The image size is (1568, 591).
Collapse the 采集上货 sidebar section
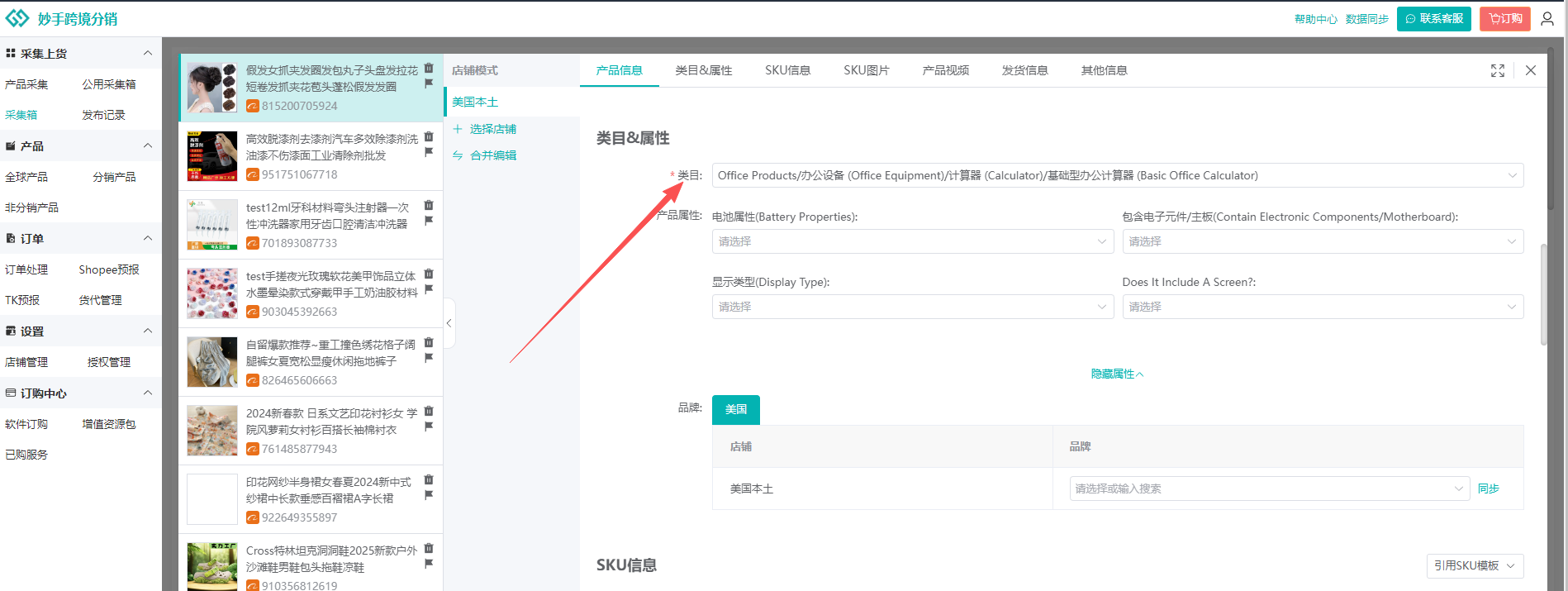tap(148, 53)
